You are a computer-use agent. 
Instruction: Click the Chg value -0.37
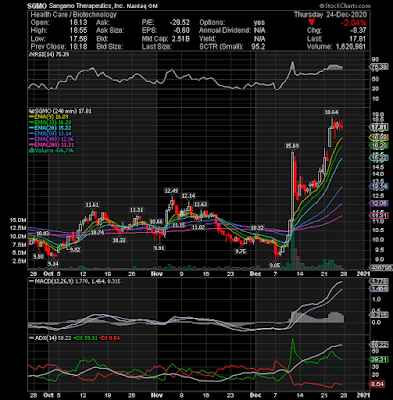click(x=359, y=31)
